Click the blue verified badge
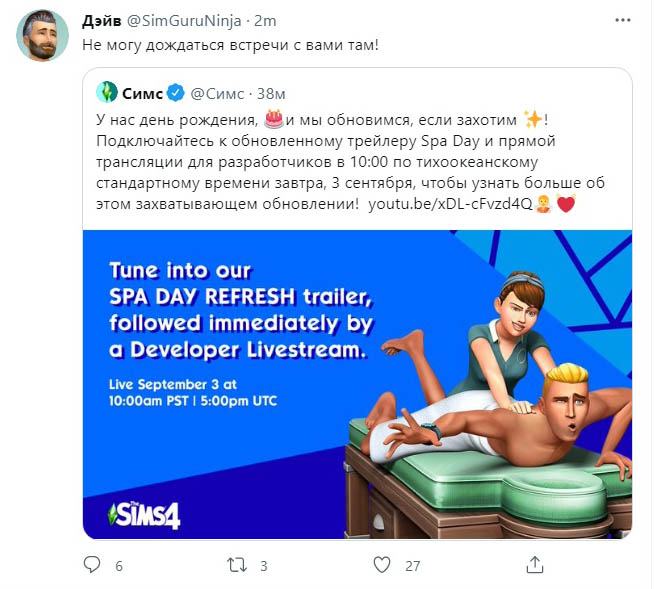 [x=176, y=93]
